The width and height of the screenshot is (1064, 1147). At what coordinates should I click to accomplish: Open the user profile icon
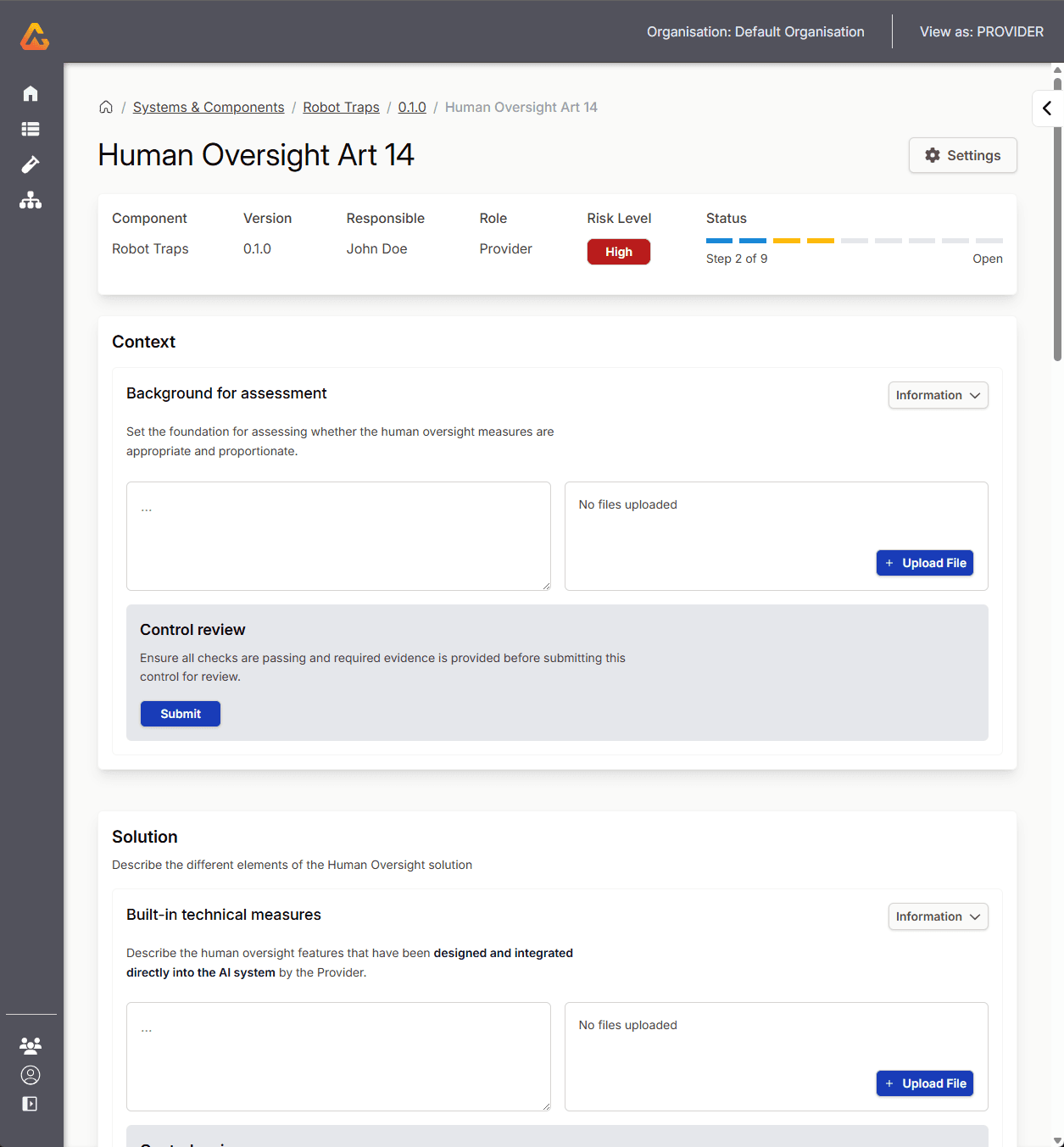(31, 1075)
